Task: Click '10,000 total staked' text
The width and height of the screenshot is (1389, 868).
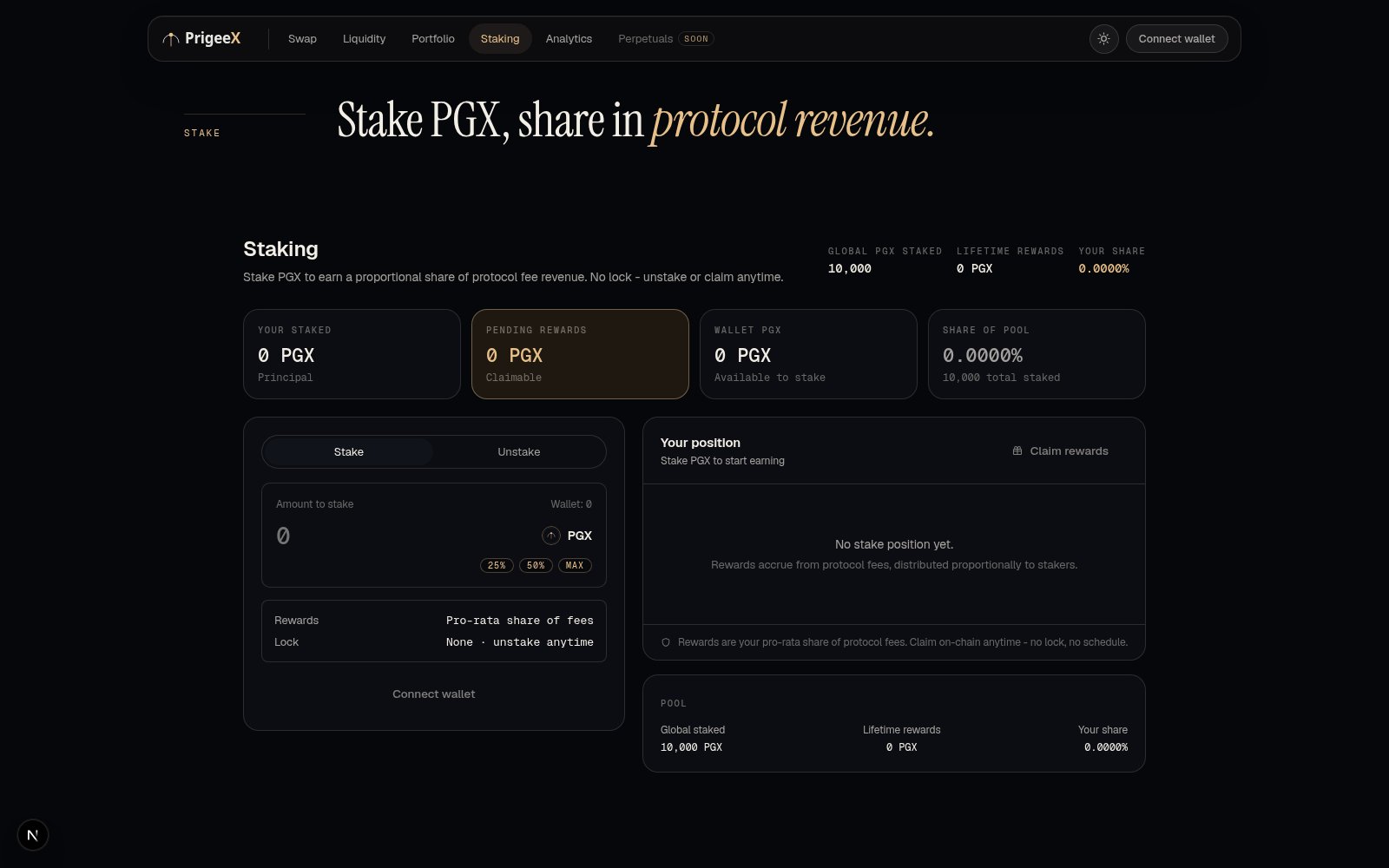Action: 1001,378
